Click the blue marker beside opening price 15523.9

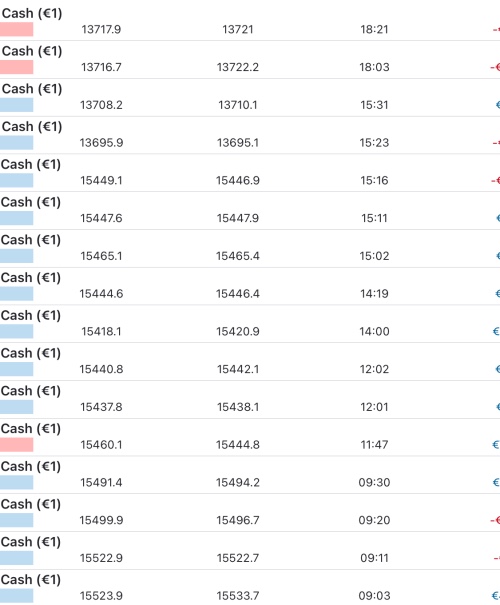17,595
